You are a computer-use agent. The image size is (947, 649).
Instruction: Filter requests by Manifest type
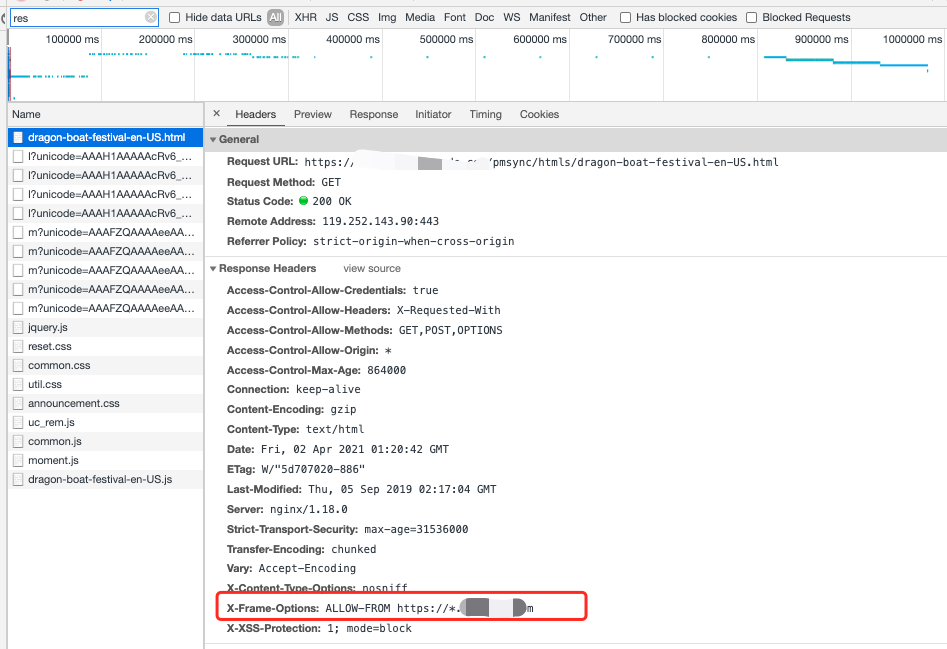click(550, 18)
